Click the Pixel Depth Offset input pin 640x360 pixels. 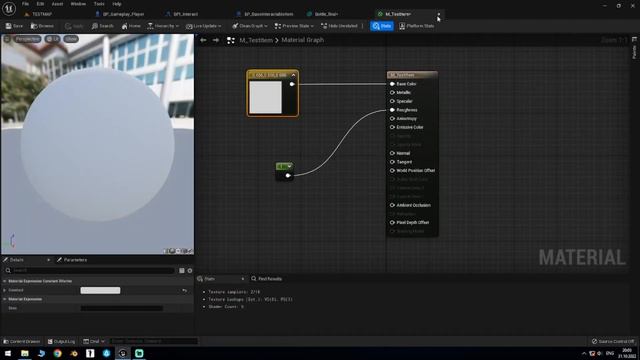392,222
